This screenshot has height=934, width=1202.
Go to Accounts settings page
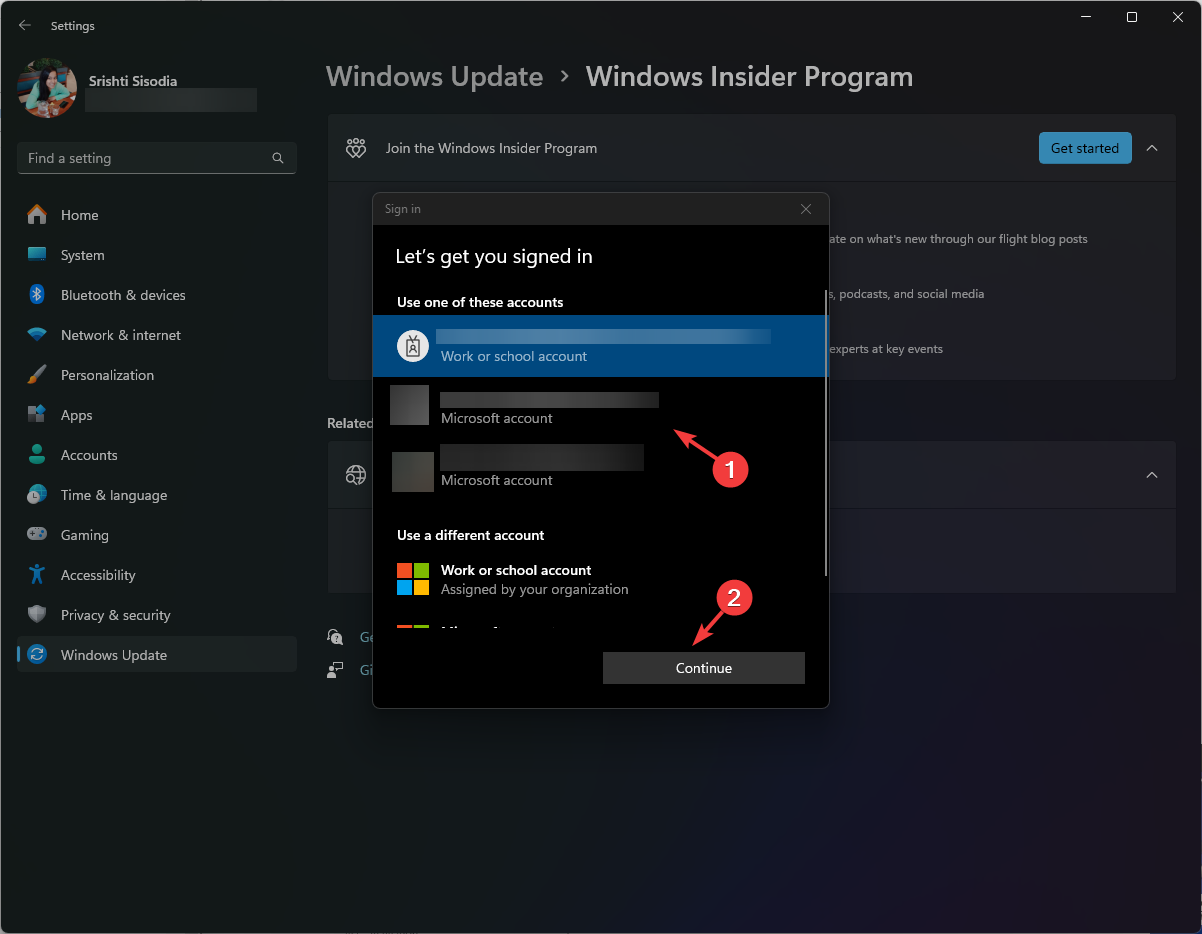tap(35, 455)
